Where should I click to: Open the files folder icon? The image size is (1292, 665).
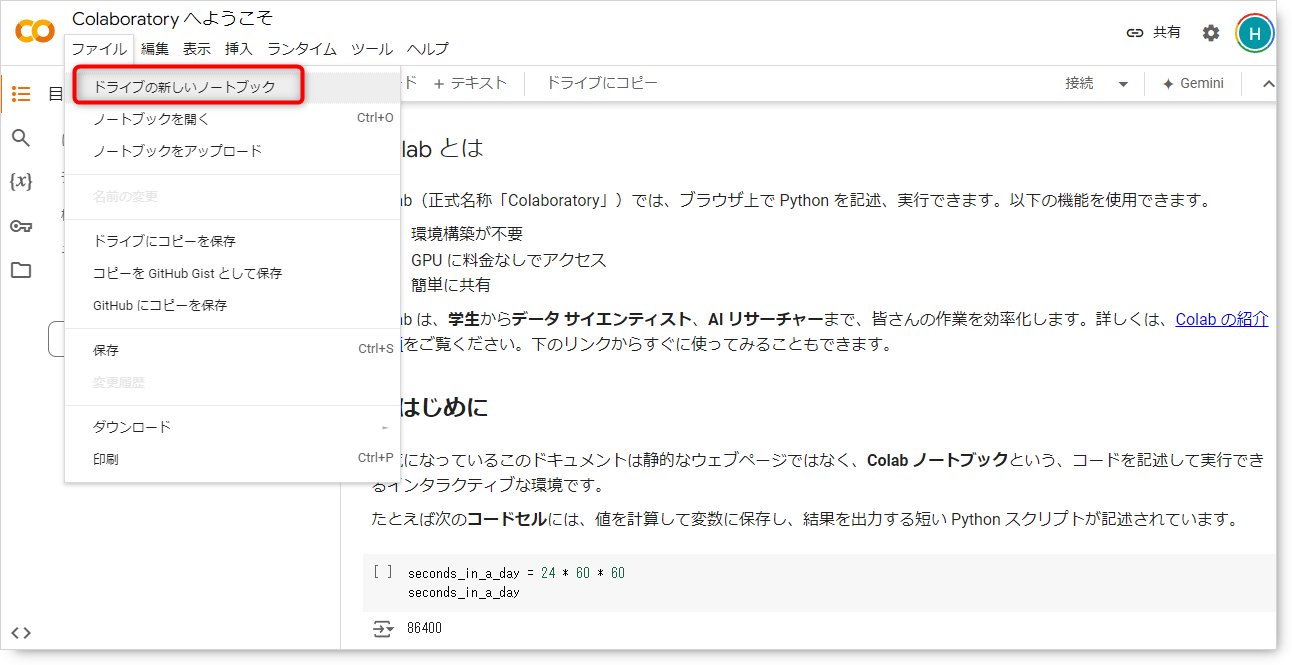[x=21, y=270]
